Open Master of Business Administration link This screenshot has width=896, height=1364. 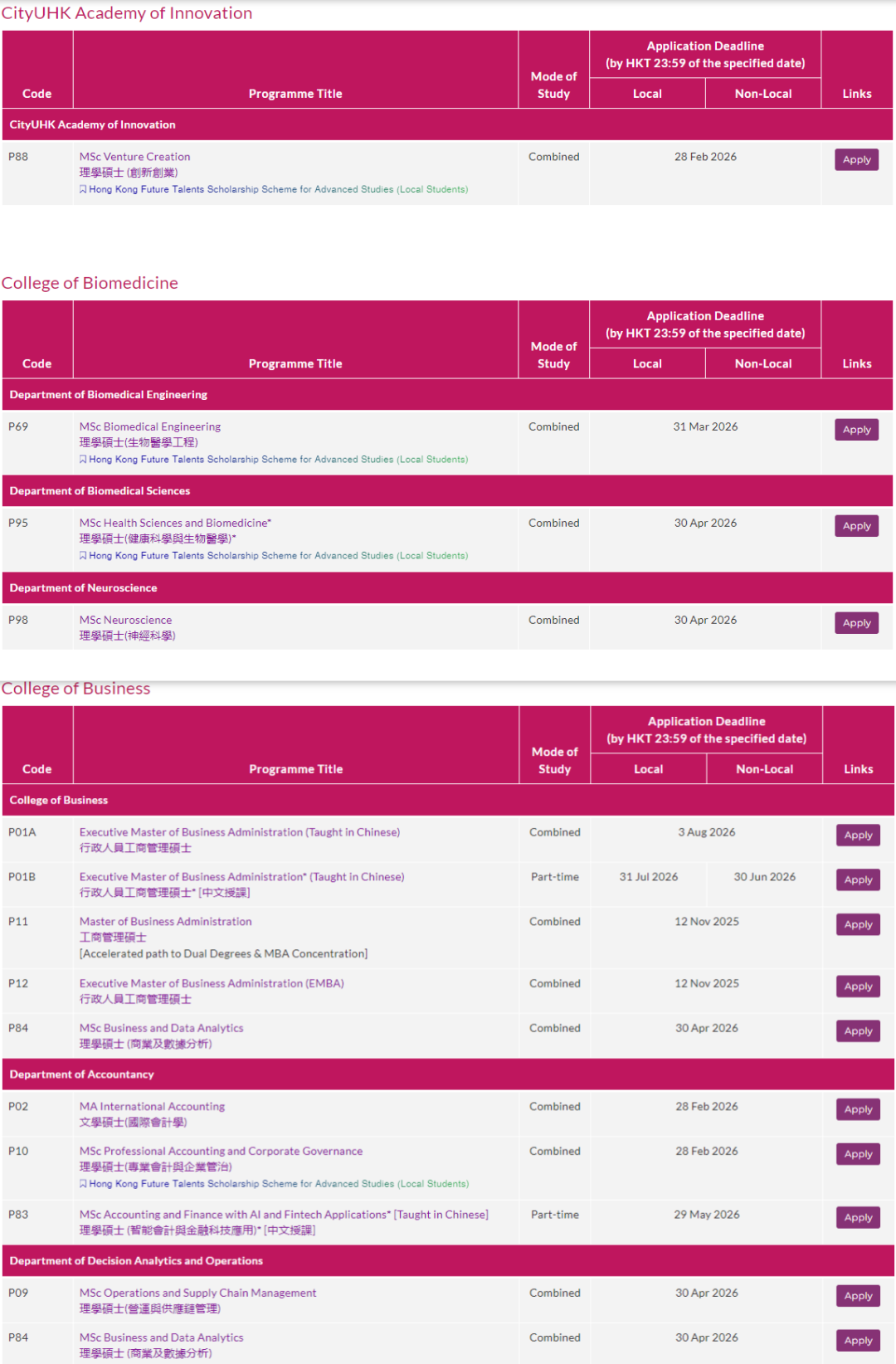tap(165, 922)
